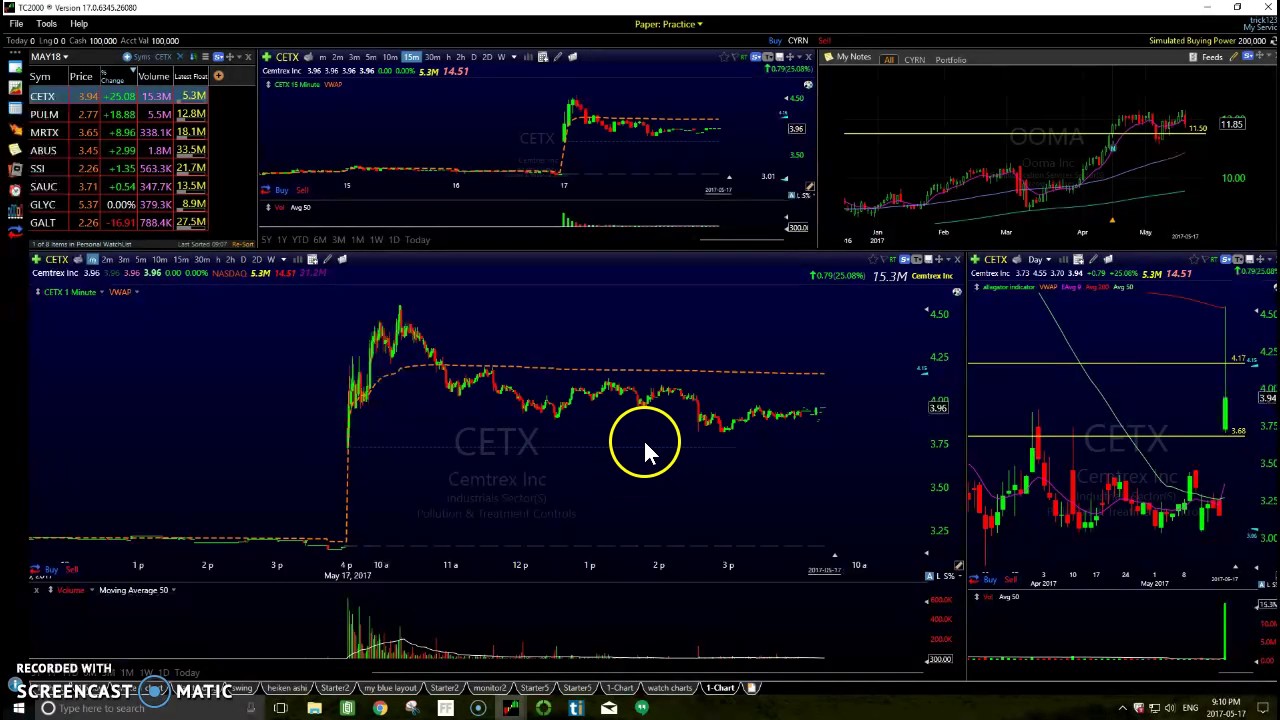Click pencil icon beside Feeds
Screen dimensions: 1280x720
pos(1233,57)
